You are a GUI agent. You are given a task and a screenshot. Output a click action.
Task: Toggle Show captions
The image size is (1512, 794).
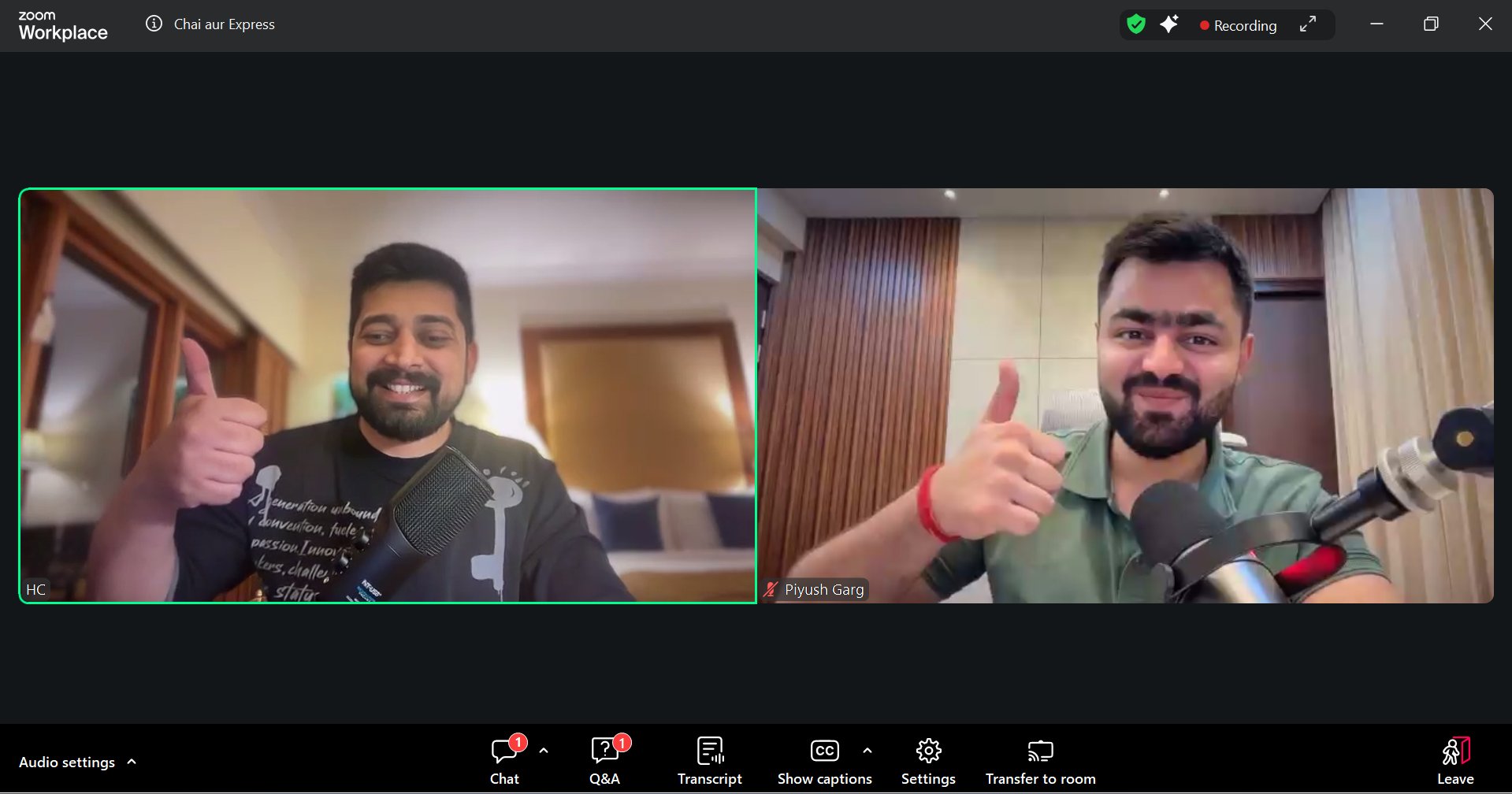coord(824,761)
